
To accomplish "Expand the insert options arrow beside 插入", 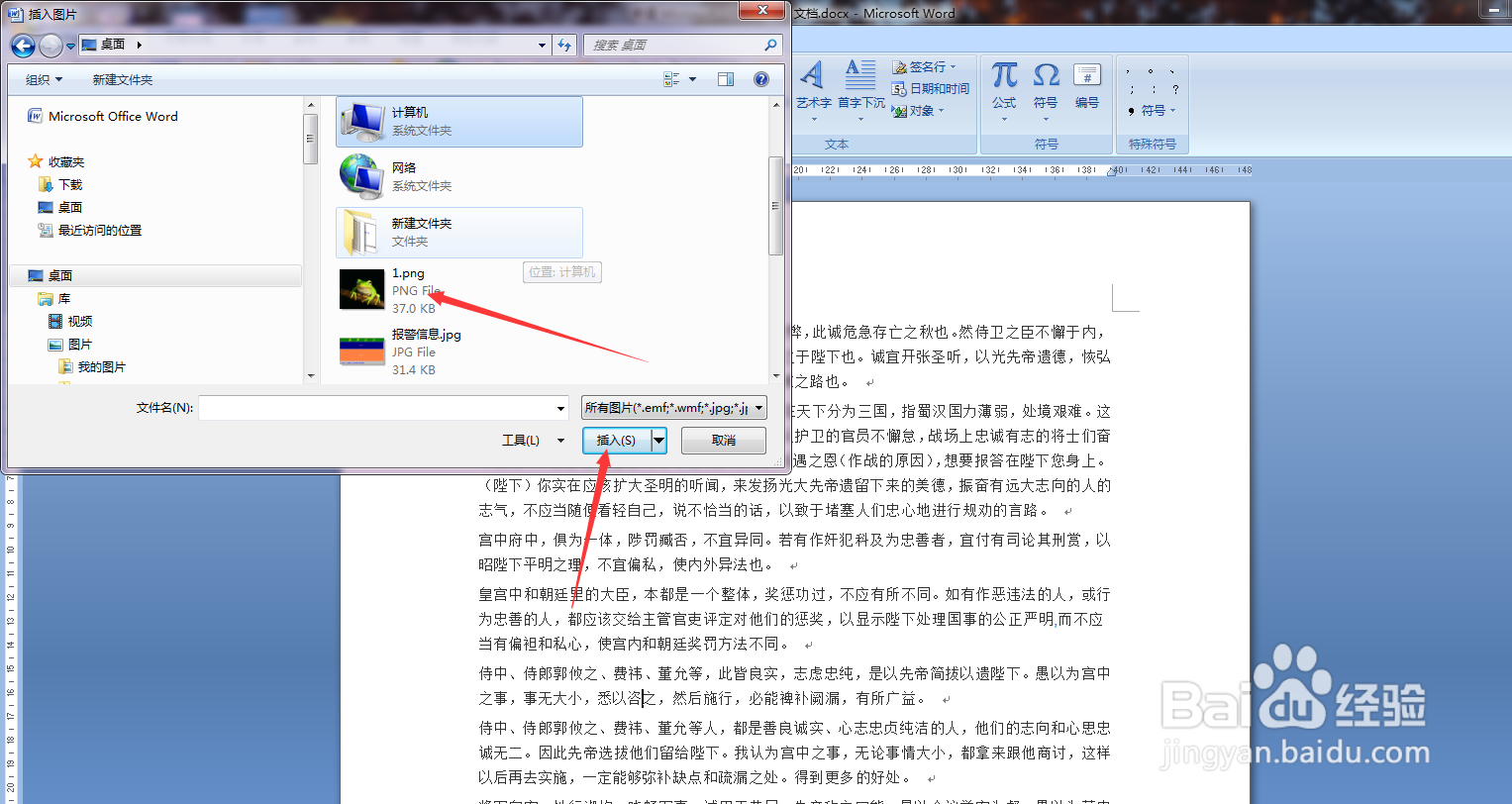I will pyautogui.click(x=658, y=441).
